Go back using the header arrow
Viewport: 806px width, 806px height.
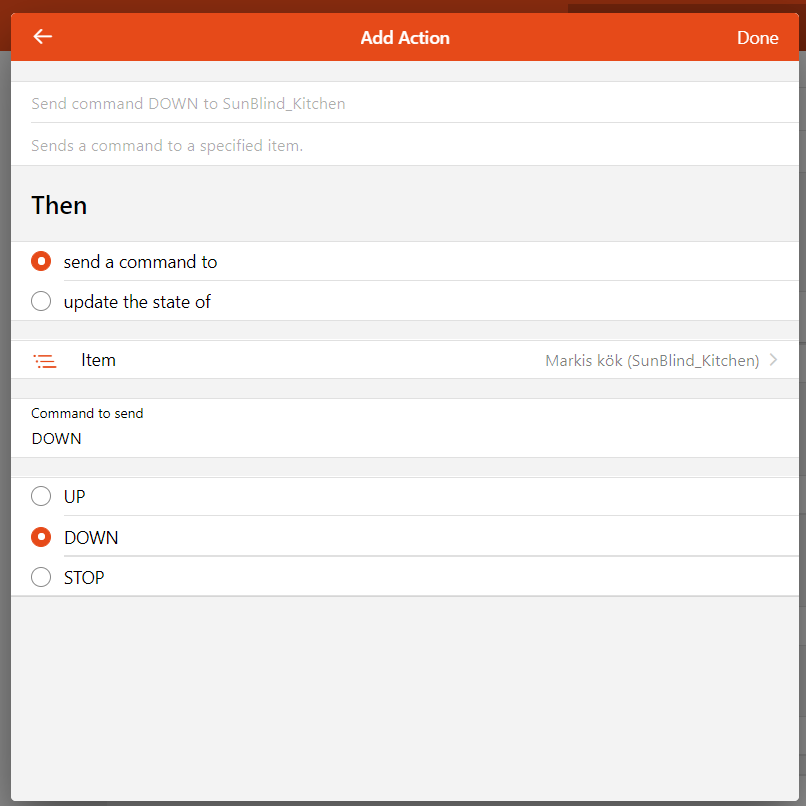pos(42,37)
